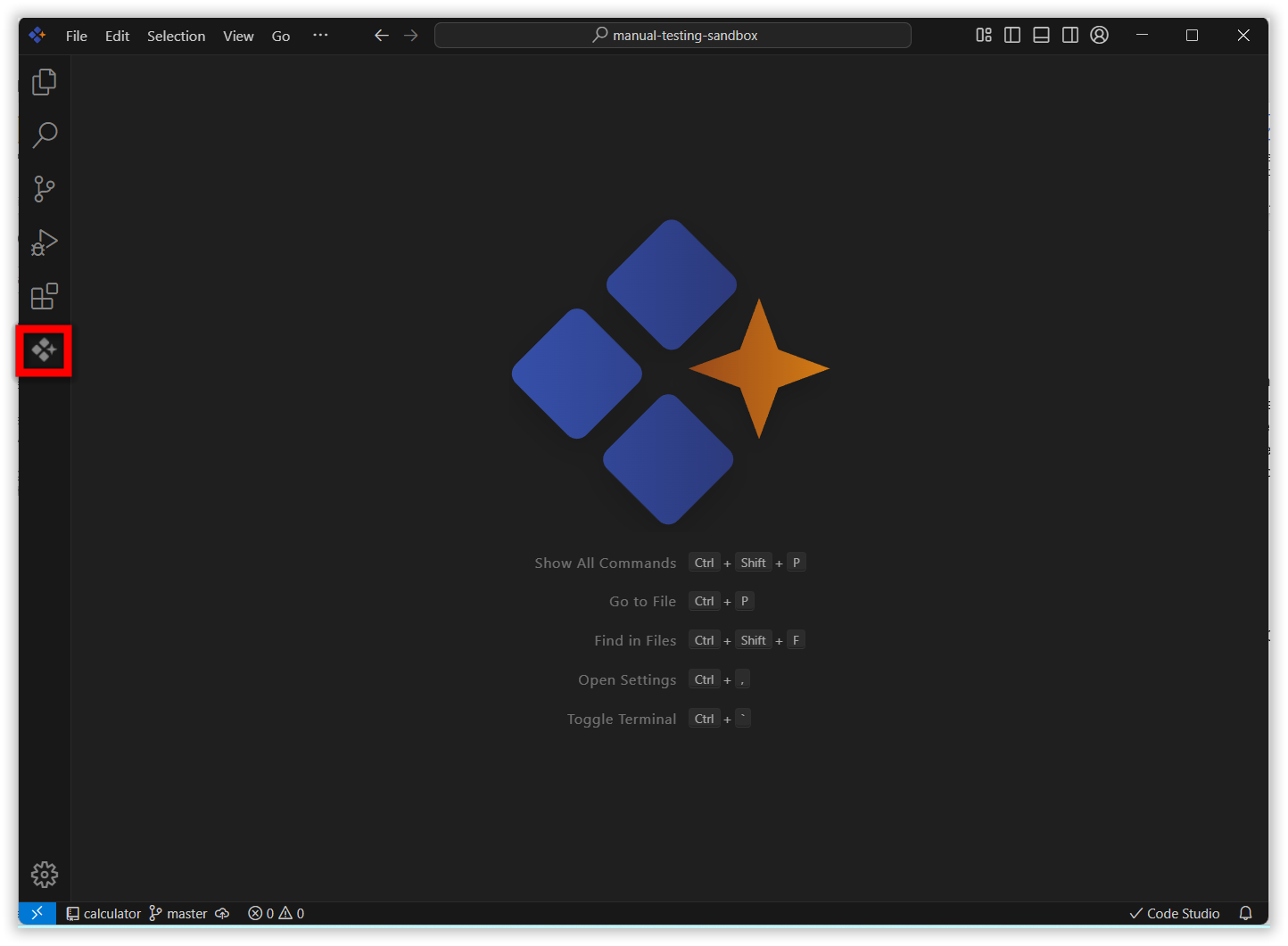
Task: Open the Run and Debug view
Action: point(44,243)
